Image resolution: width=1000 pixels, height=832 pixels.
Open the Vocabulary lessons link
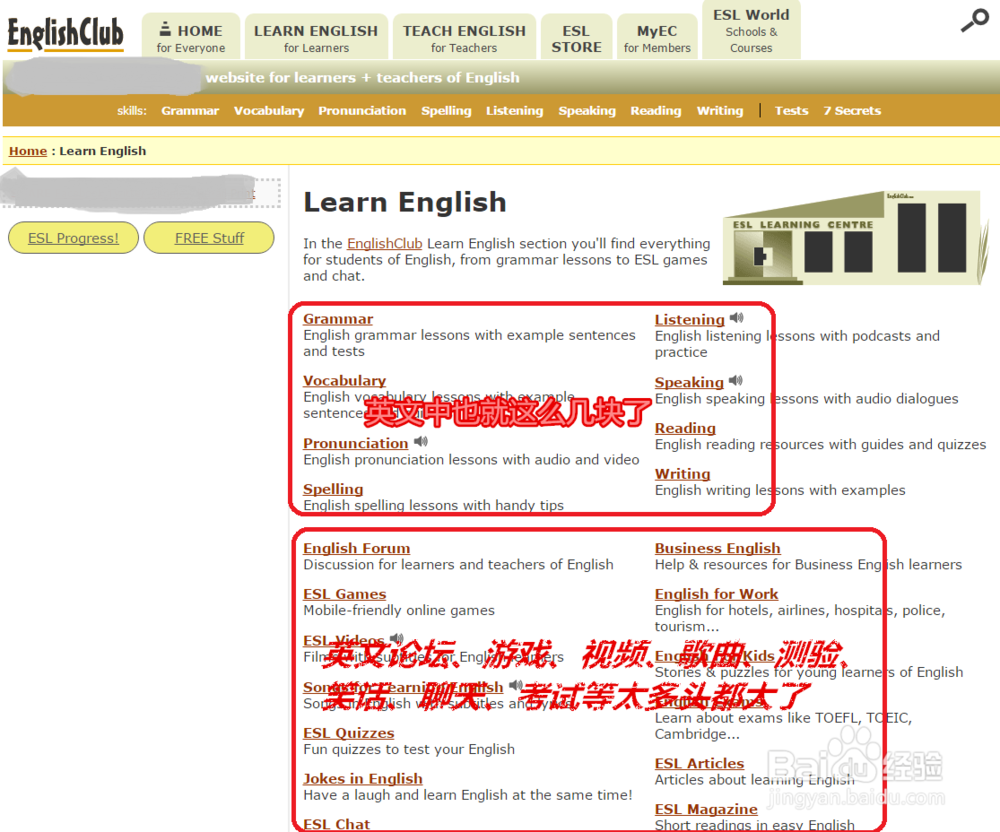(344, 381)
